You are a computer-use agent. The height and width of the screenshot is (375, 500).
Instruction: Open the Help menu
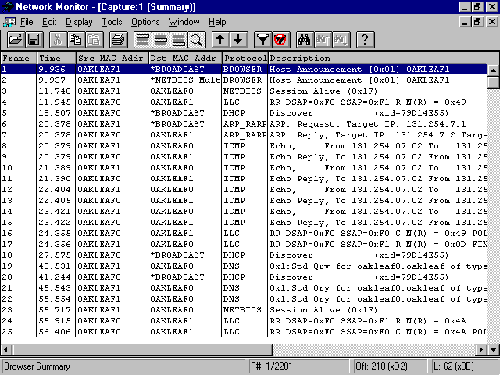(217, 22)
